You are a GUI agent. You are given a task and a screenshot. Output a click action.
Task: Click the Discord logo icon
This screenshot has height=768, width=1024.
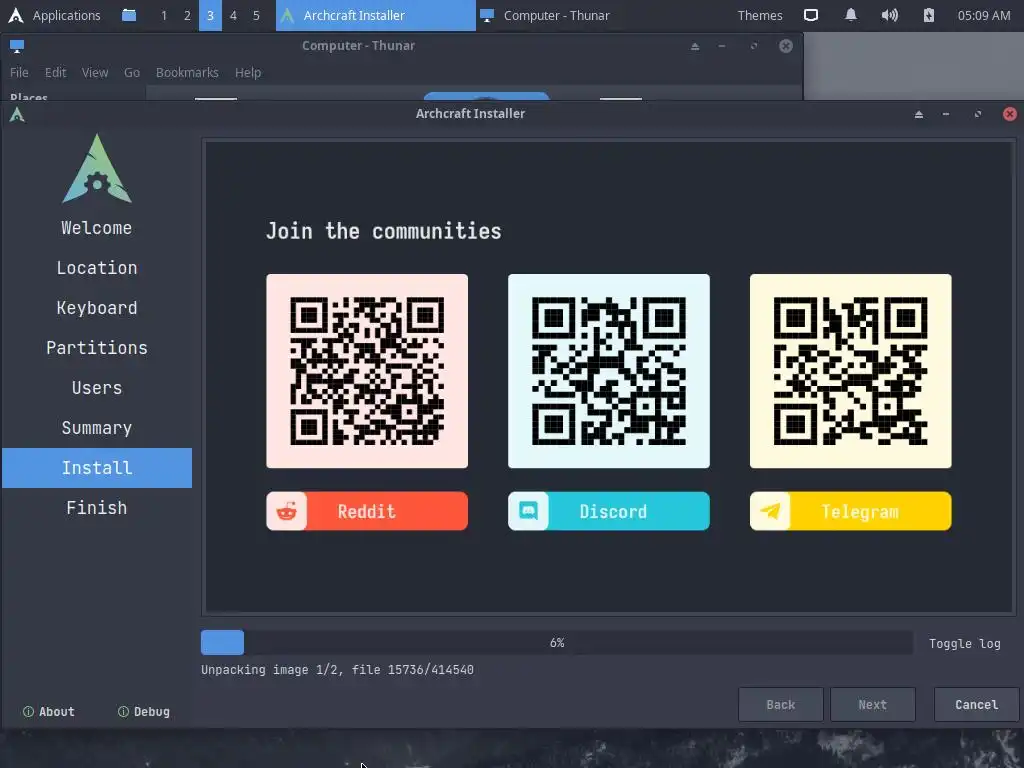(528, 511)
